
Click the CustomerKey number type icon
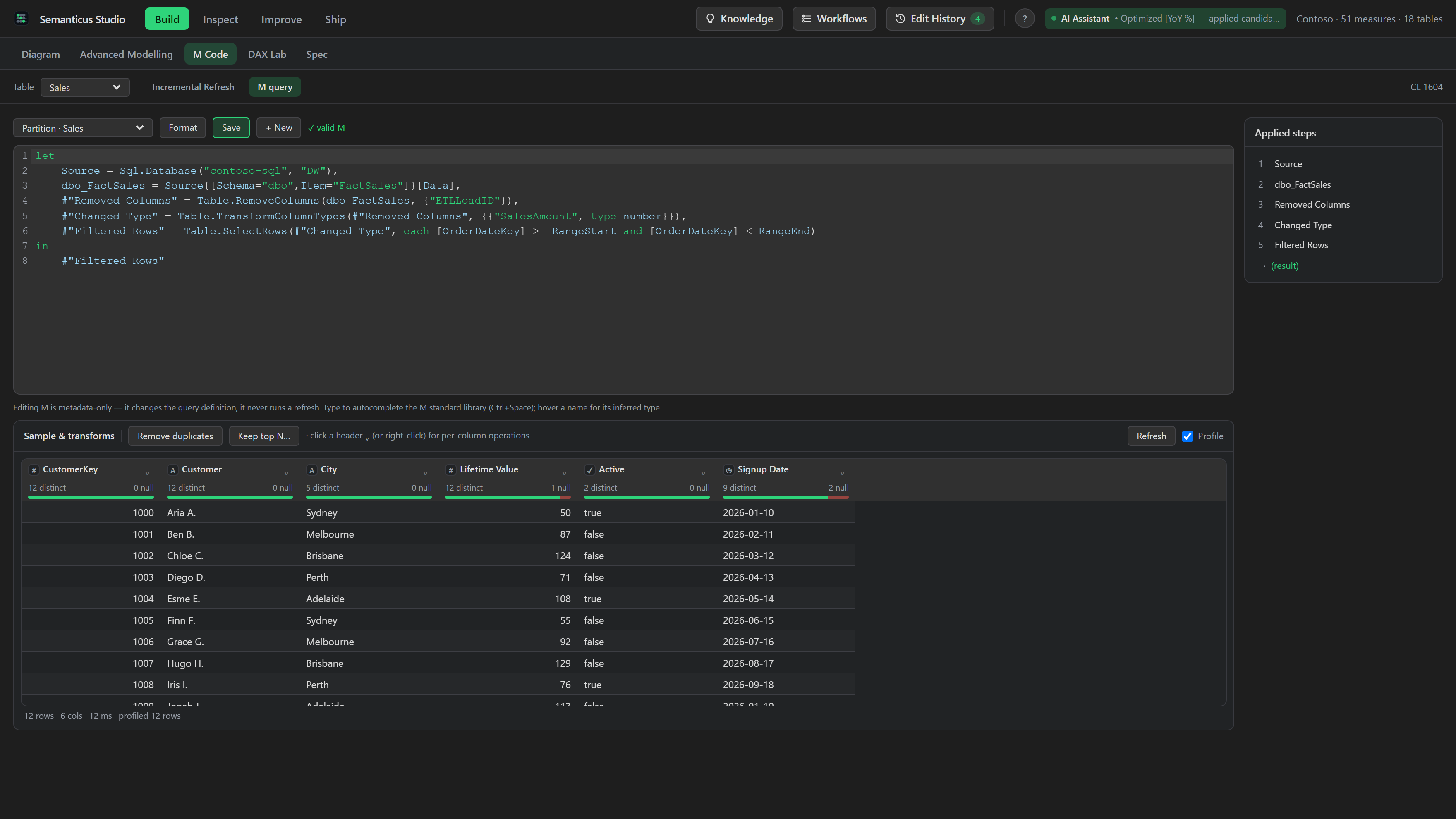(x=34, y=470)
